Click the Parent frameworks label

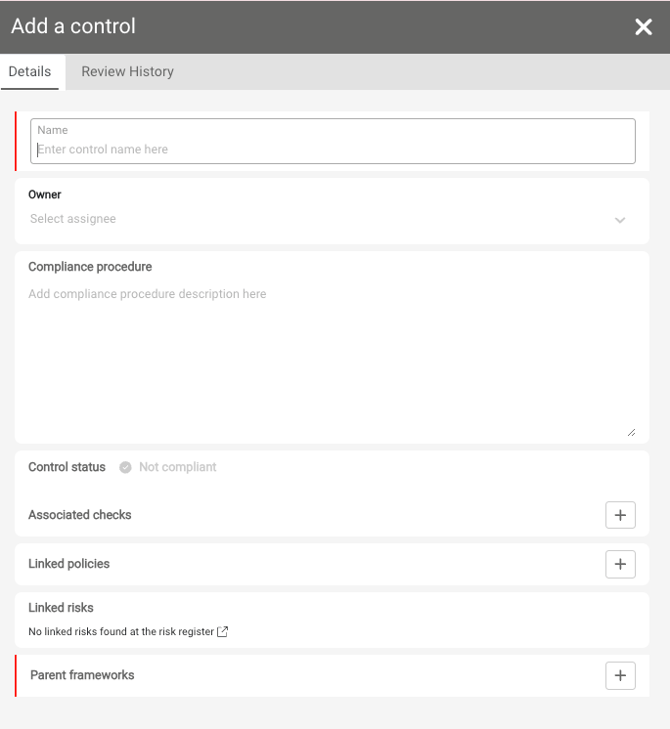click(82, 675)
